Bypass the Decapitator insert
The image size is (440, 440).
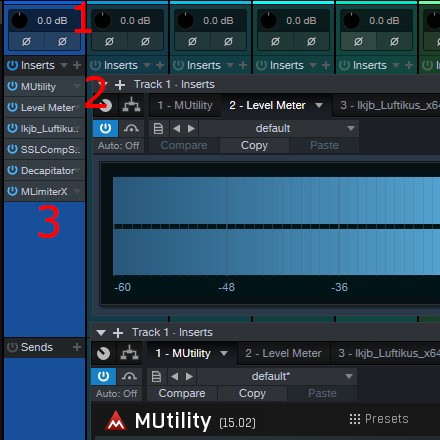click(12, 170)
